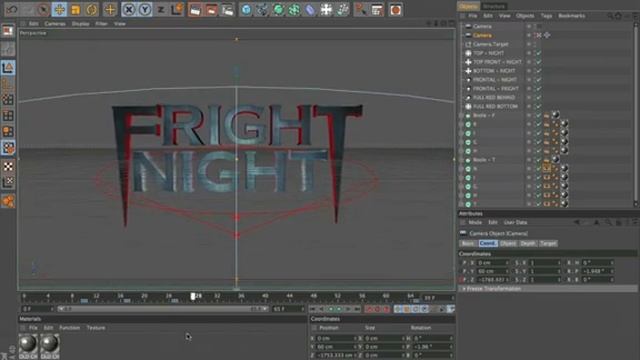This screenshot has height=360, width=640.
Task: Switch to the Target attributes tab
Action: 548,243
